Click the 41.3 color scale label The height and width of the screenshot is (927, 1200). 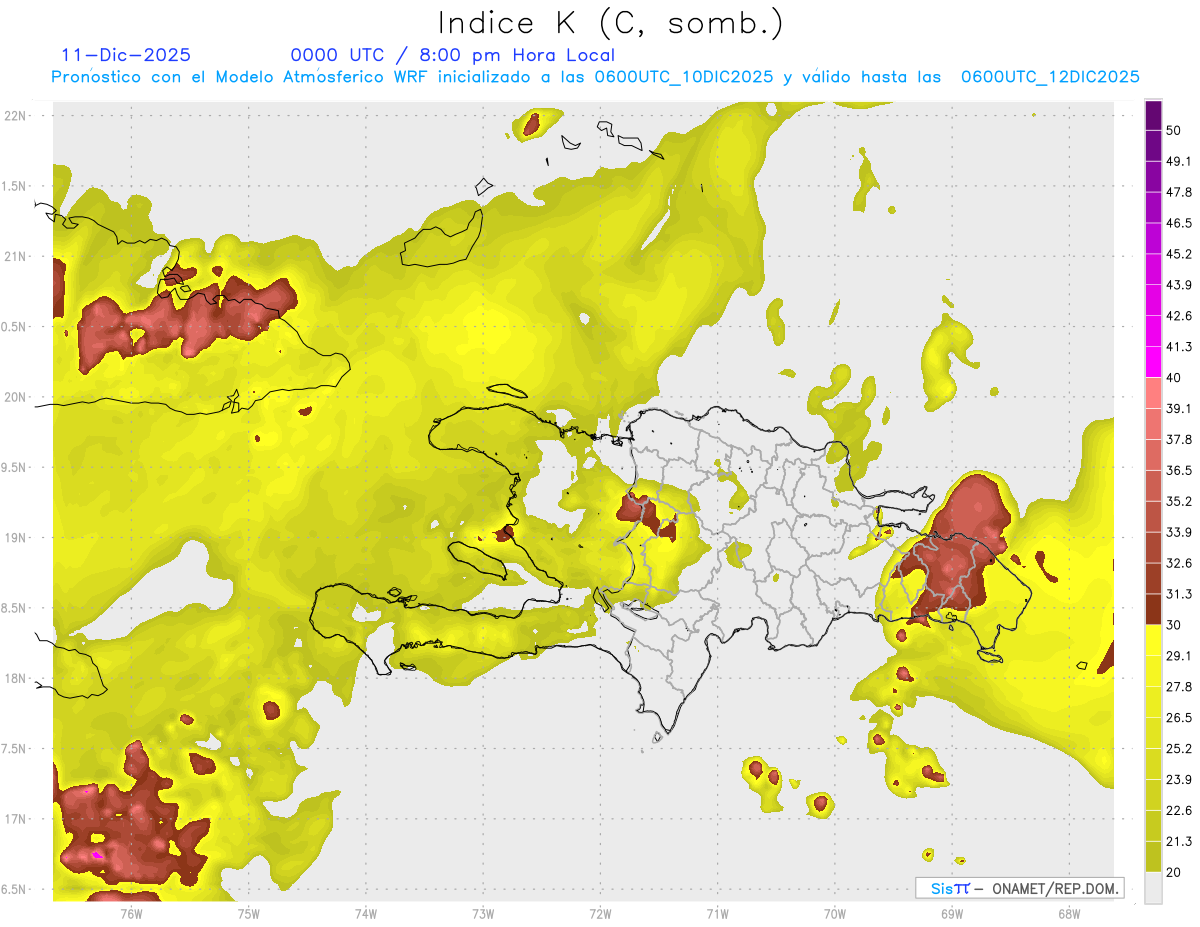pos(1179,348)
